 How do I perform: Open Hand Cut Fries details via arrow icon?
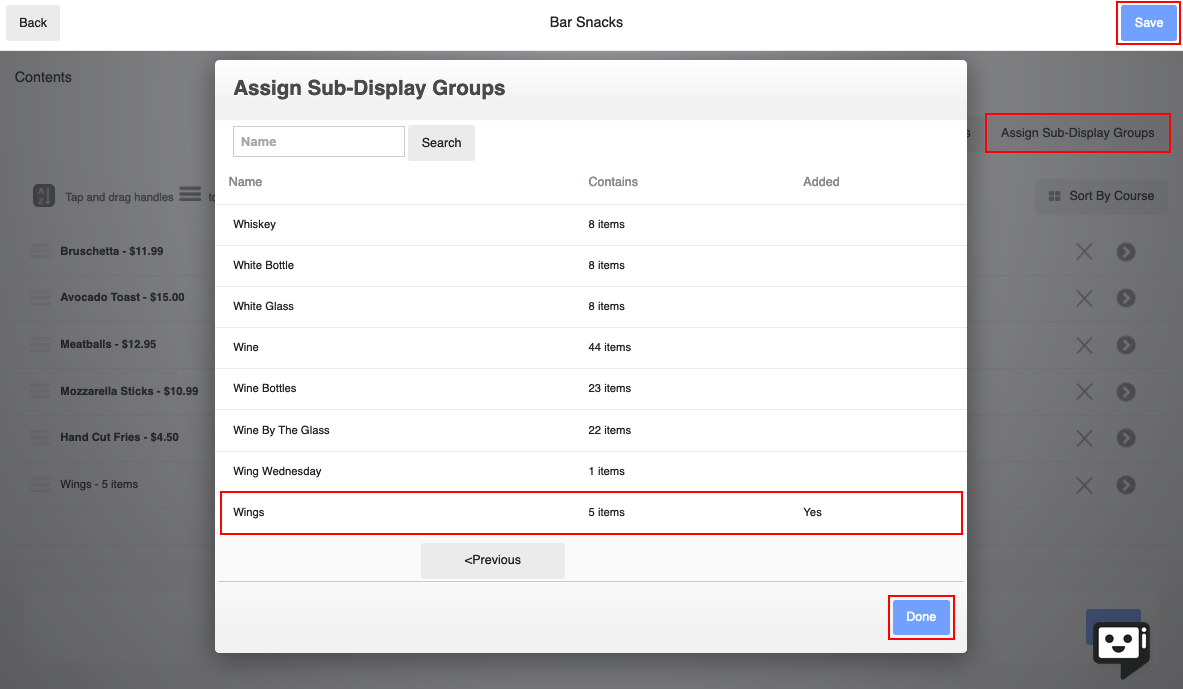(1126, 438)
